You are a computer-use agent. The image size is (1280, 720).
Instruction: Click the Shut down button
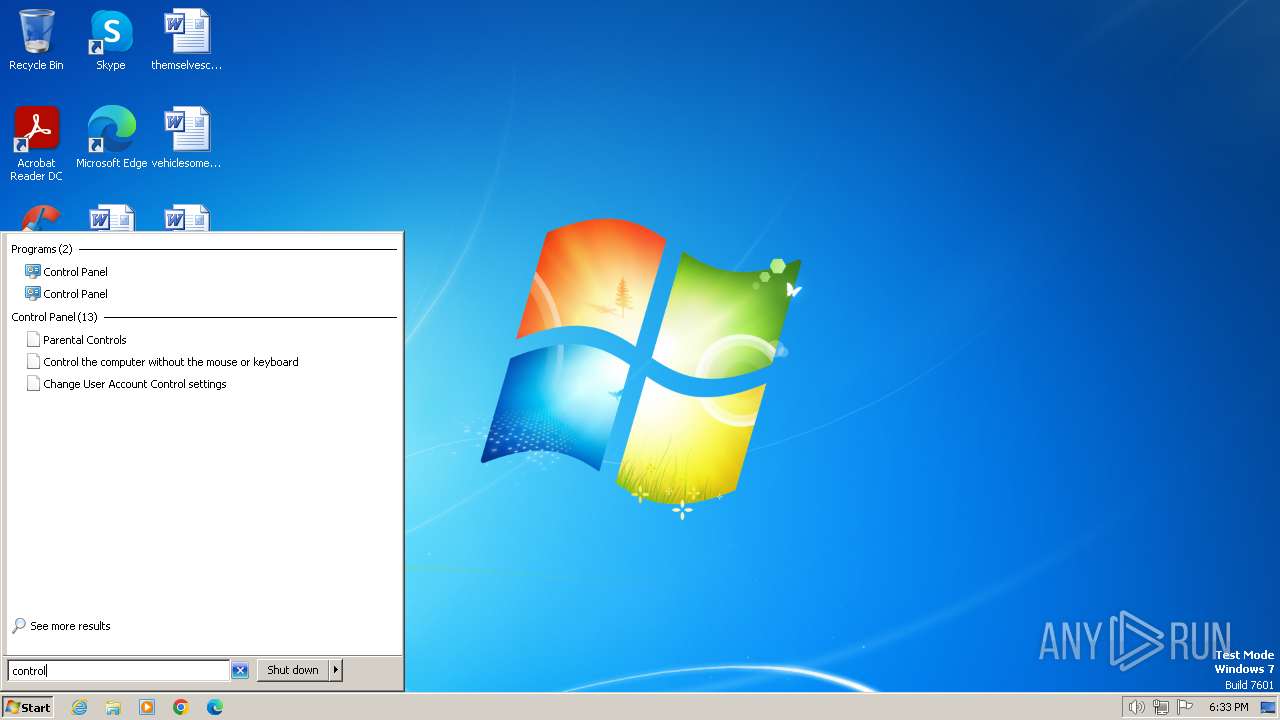[293, 670]
